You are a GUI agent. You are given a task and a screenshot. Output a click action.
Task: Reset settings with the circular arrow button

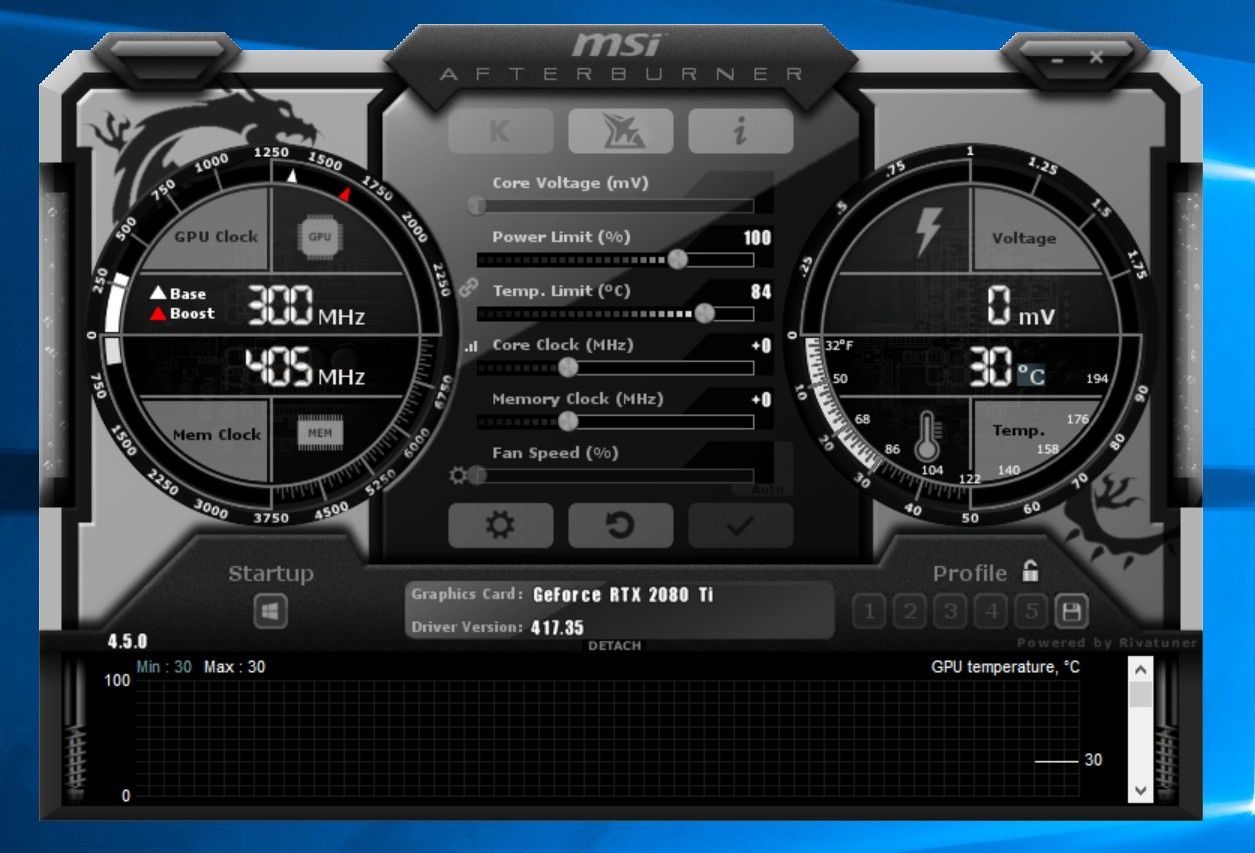pyautogui.click(x=620, y=526)
